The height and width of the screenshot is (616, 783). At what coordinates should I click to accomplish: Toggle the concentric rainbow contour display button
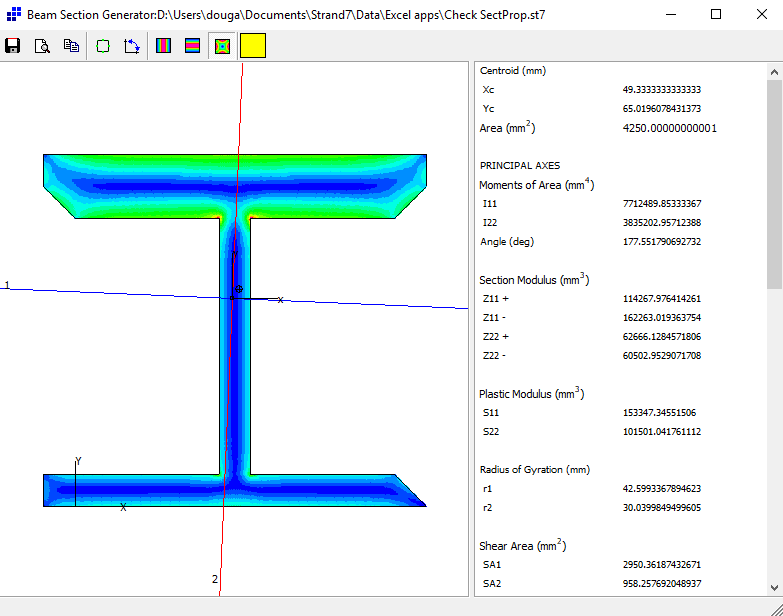pyautogui.click(x=222, y=46)
